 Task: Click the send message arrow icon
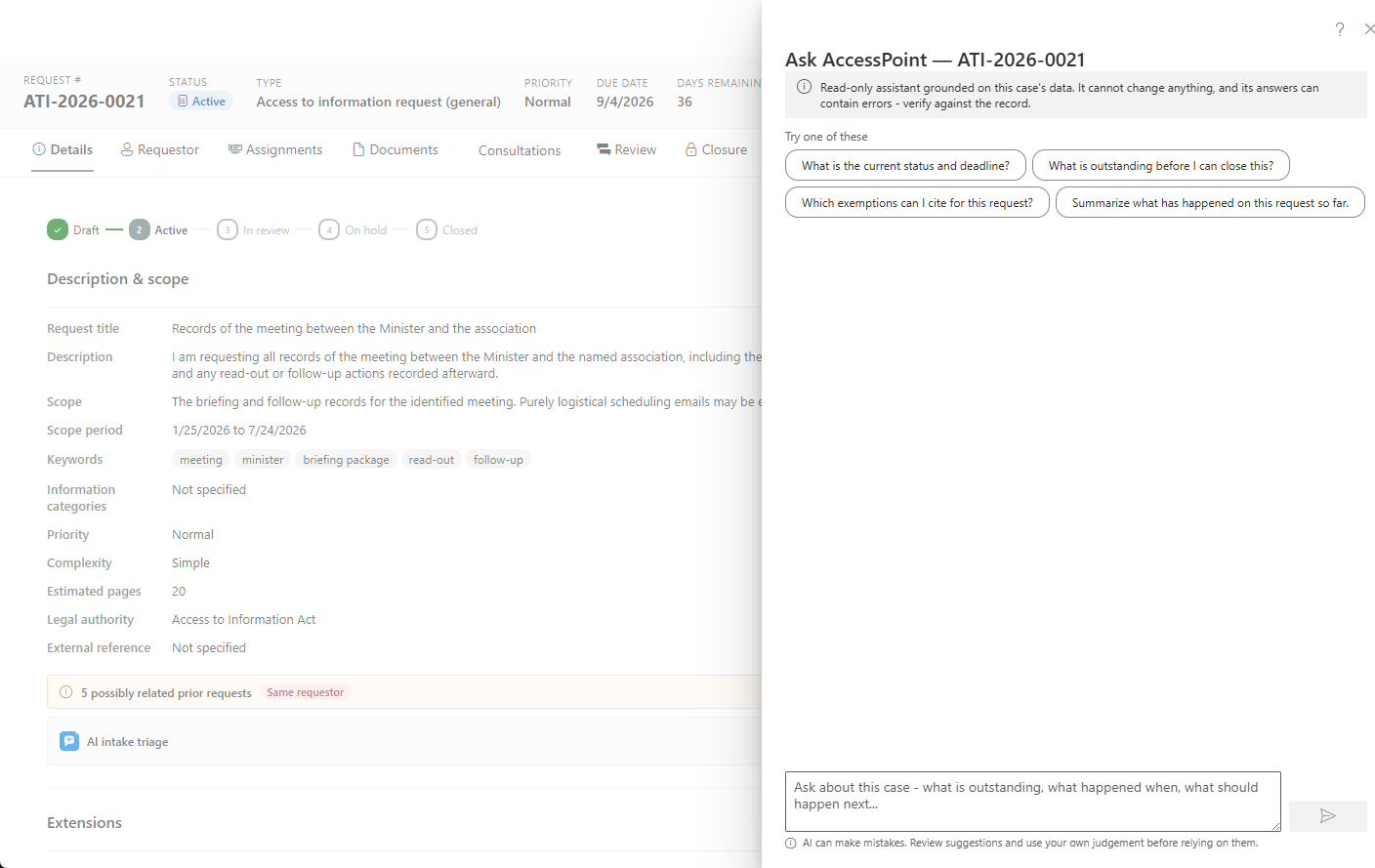pyautogui.click(x=1327, y=816)
